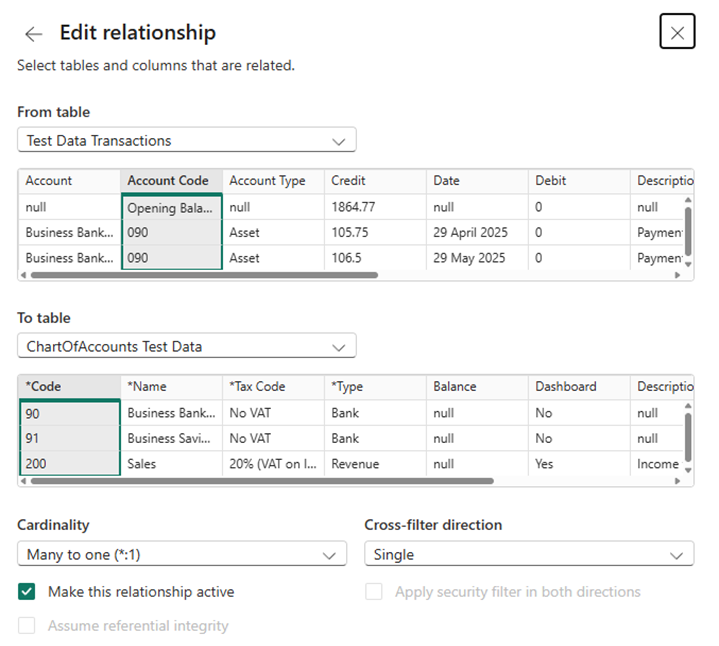Expand the Cross-filter direction dropdown
Screen dimensions: 719x646
click(528, 554)
